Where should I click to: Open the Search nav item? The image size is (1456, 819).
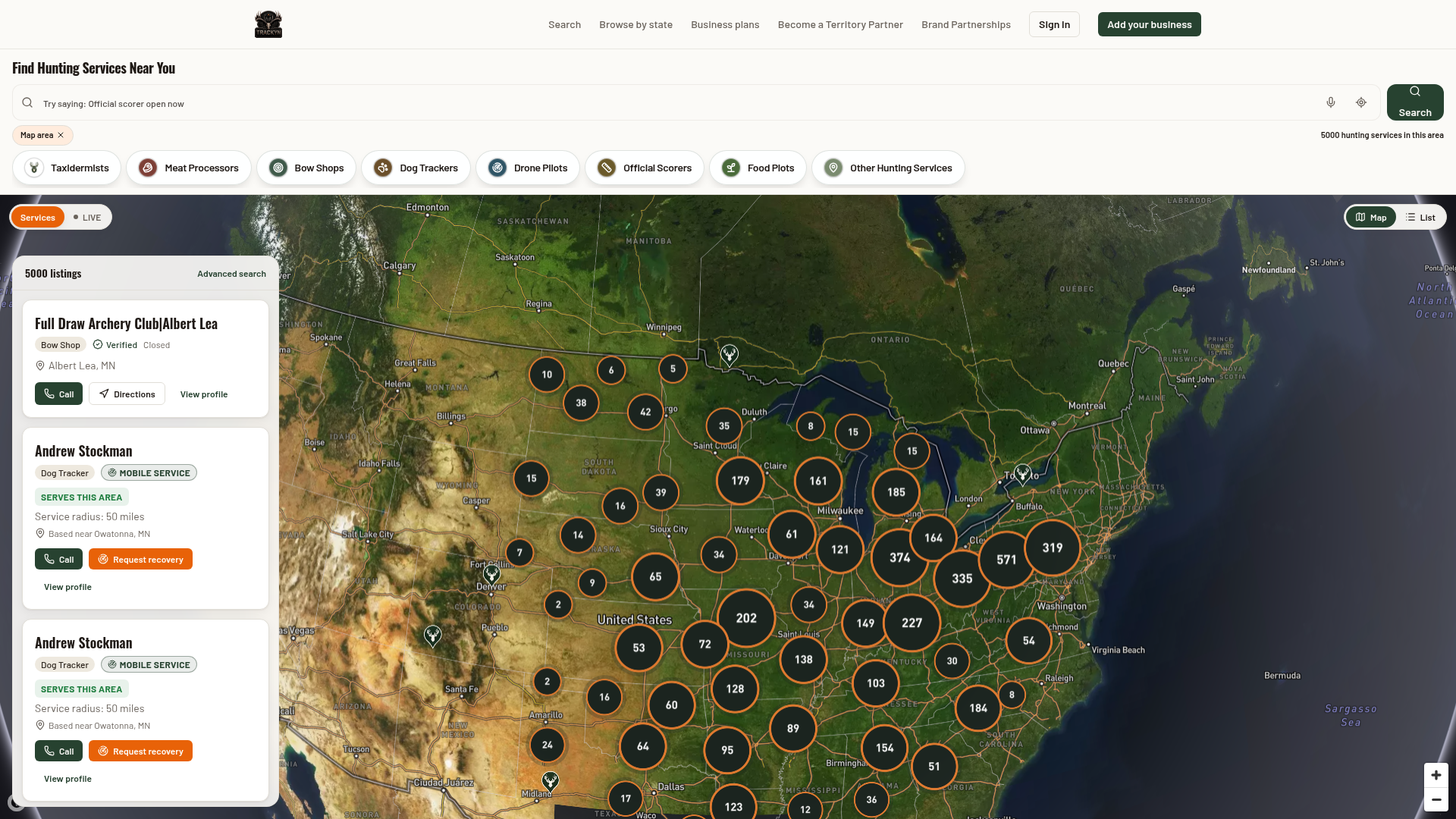tap(565, 24)
